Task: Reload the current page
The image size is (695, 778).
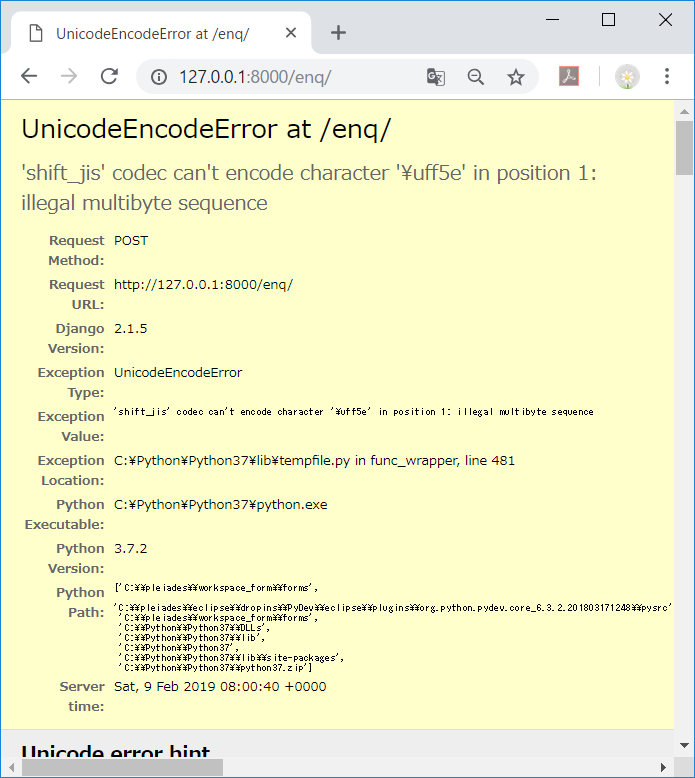Action: [109, 76]
